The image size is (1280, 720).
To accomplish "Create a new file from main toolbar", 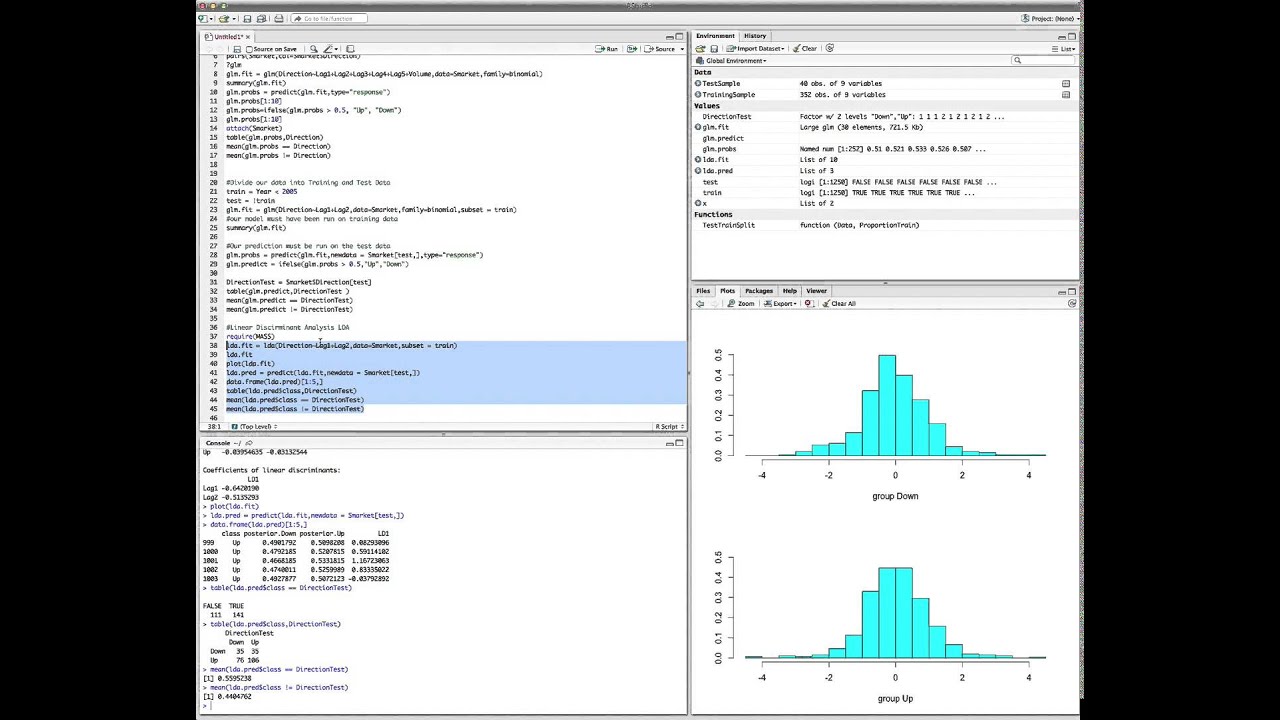I will click(x=203, y=18).
